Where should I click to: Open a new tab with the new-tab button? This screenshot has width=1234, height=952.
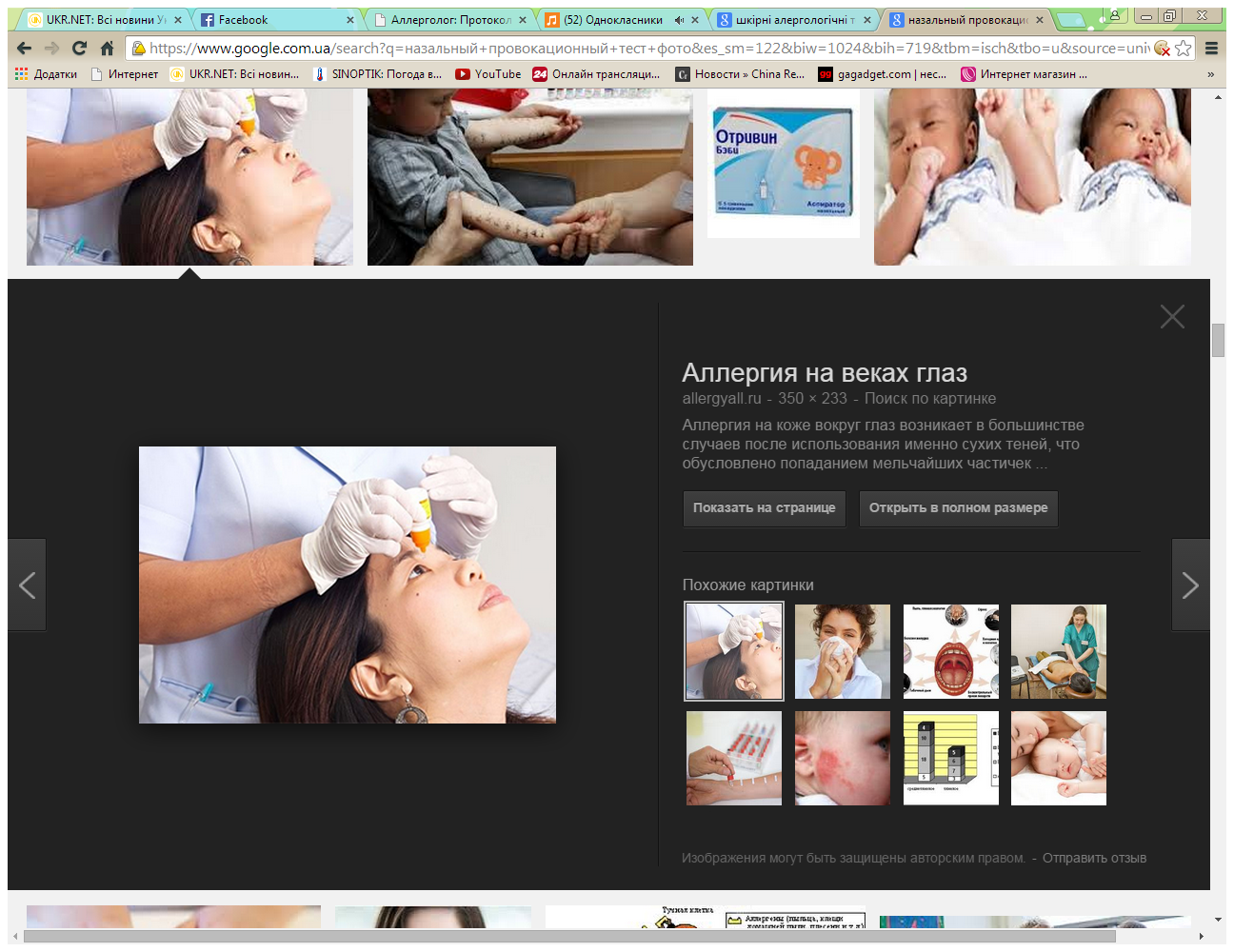point(1071,19)
